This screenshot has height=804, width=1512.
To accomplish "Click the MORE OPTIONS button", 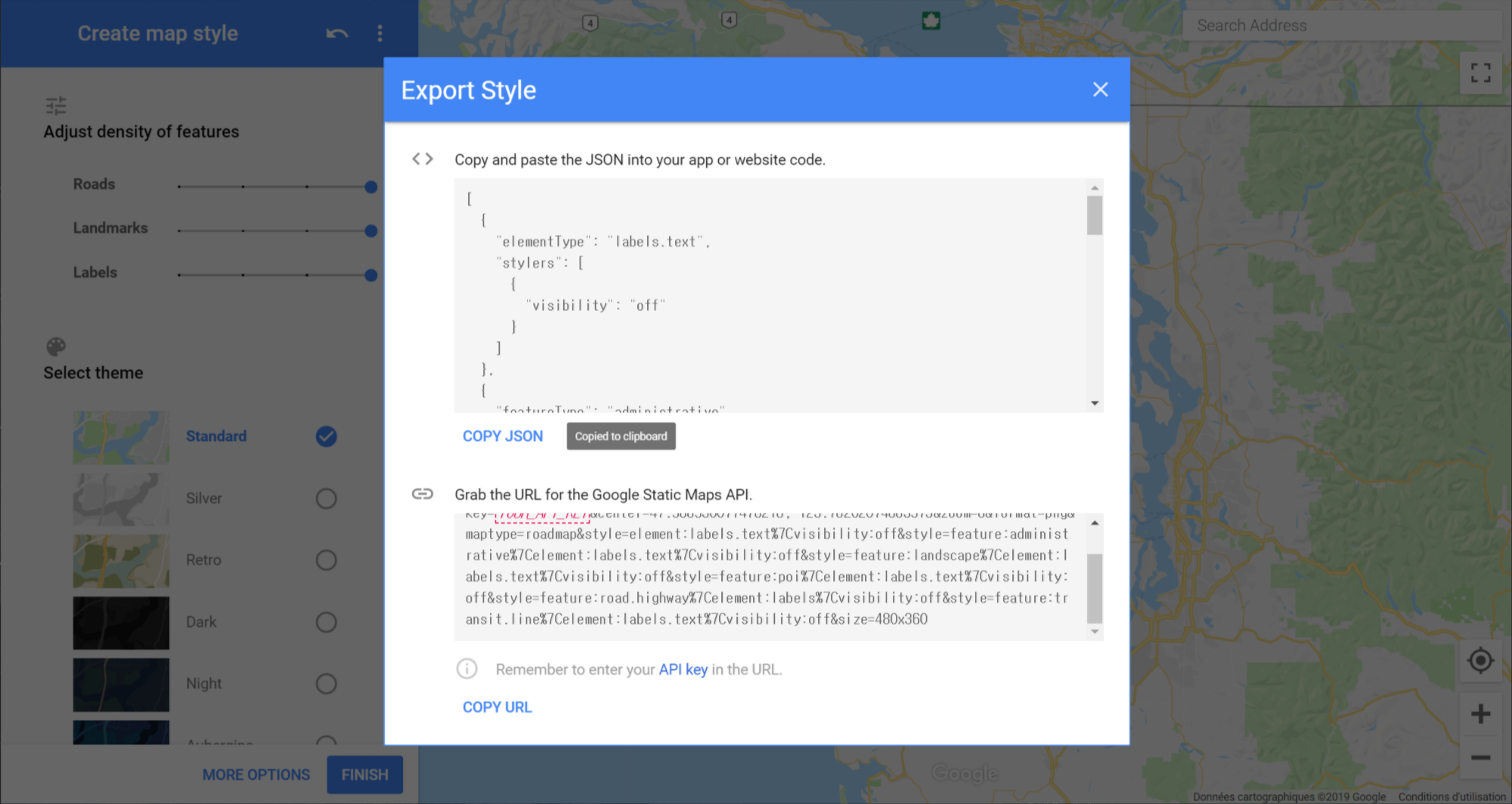I will 256,775.
